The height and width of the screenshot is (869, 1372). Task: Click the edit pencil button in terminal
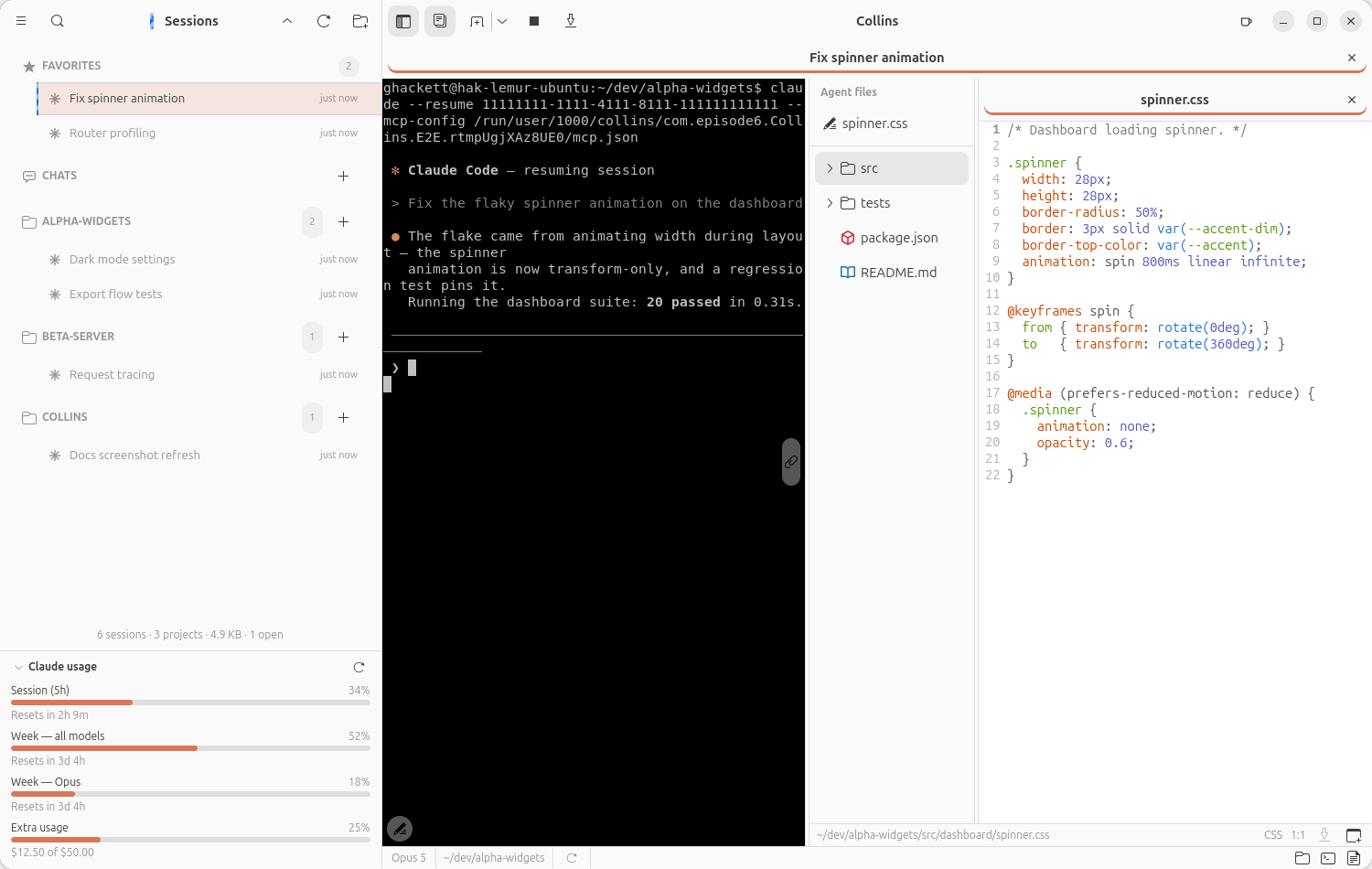pyautogui.click(x=400, y=829)
